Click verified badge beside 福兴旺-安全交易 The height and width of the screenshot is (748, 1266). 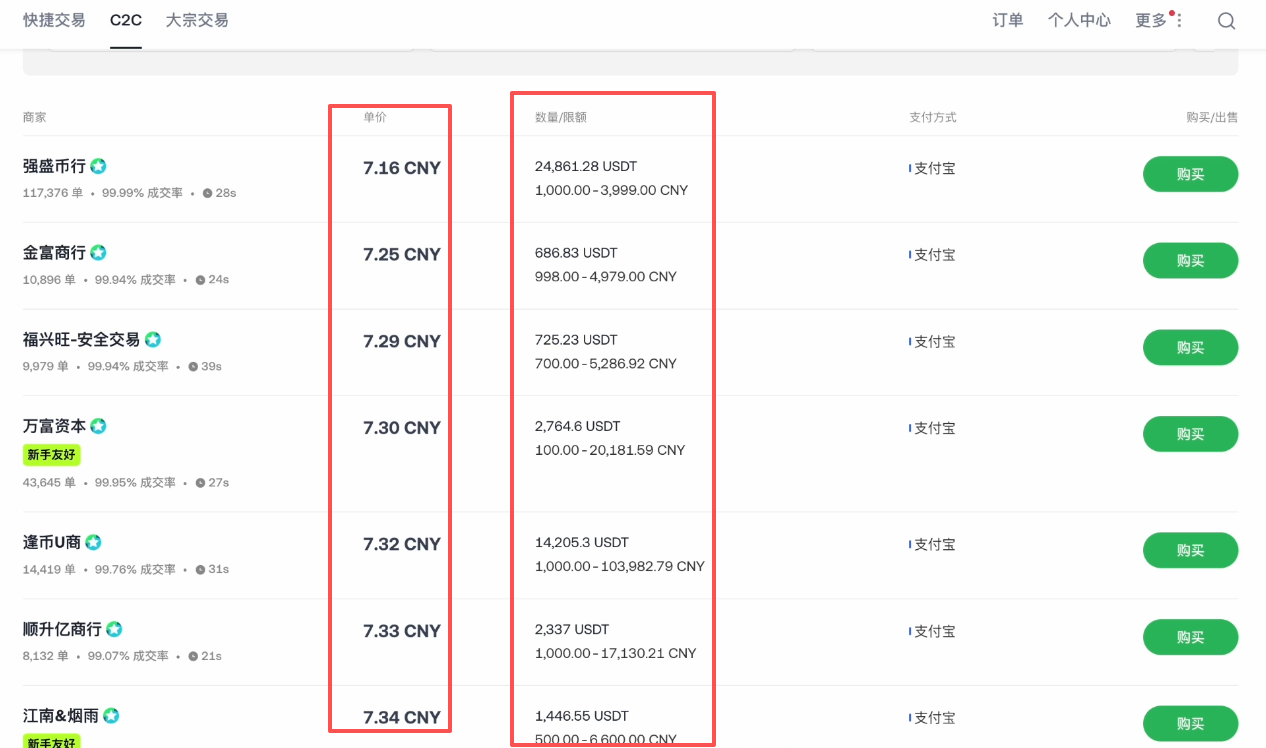click(153, 340)
